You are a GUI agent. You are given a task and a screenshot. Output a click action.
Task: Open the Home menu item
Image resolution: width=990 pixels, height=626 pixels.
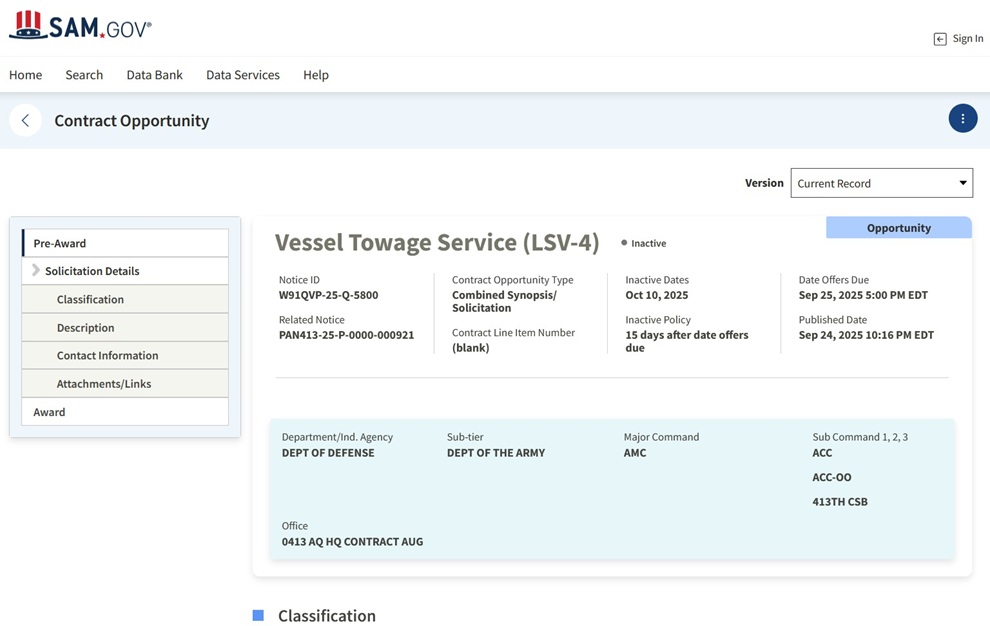[26, 75]
